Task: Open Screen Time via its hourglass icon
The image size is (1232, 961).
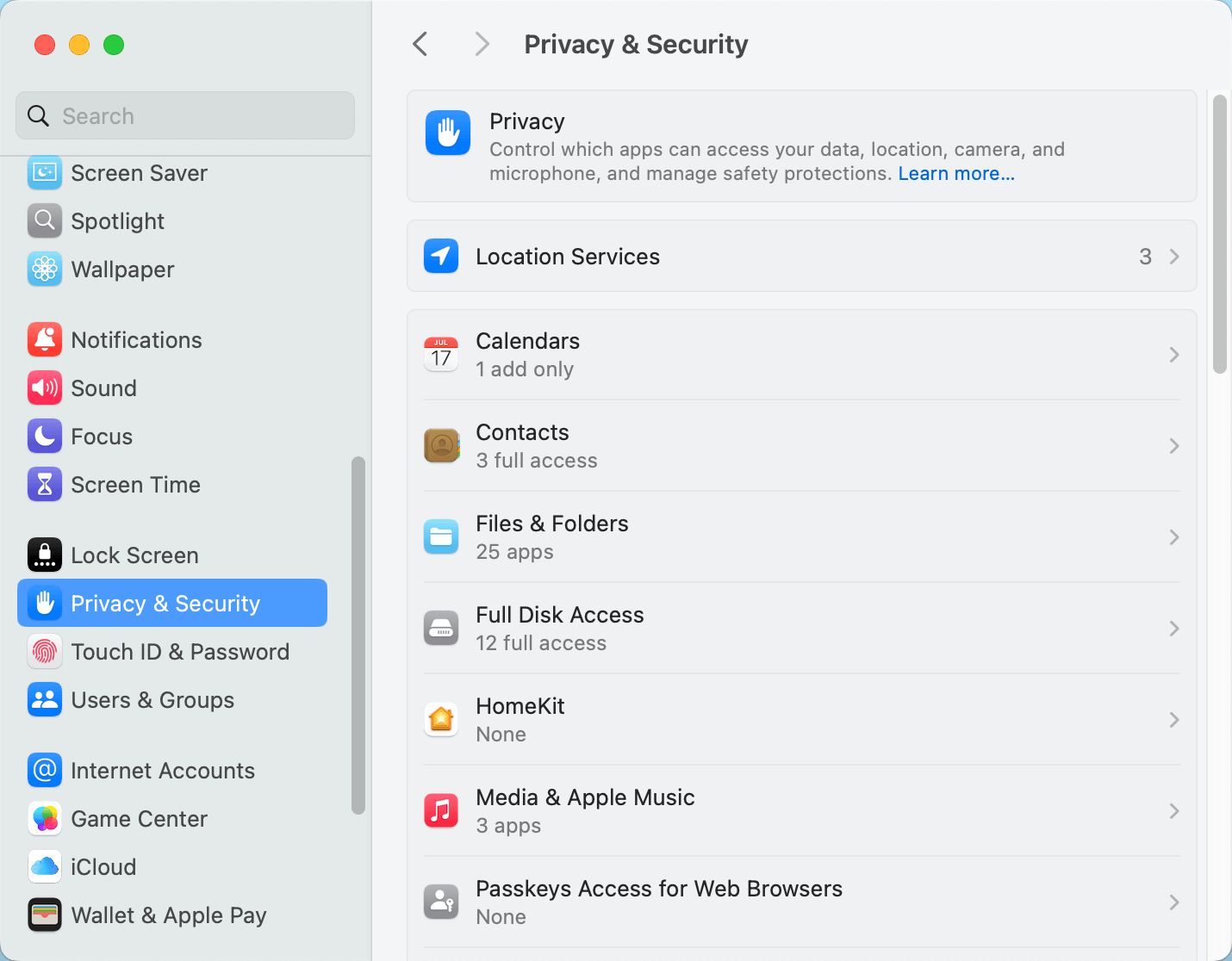Action: pyautogui.click(x=45, y=484)
